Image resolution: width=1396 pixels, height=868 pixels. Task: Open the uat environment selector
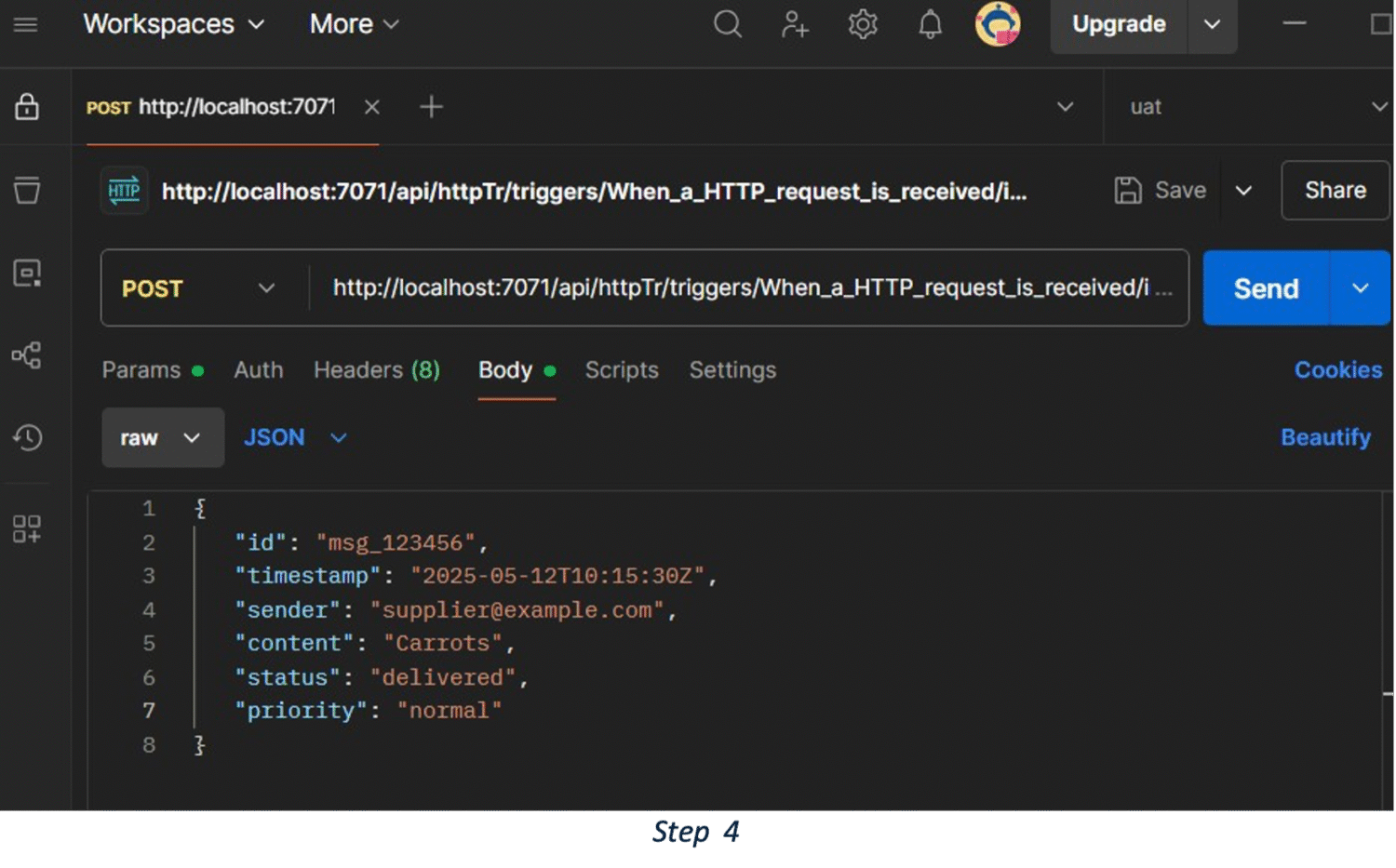pyautogui.click(x=1252, y=107)
